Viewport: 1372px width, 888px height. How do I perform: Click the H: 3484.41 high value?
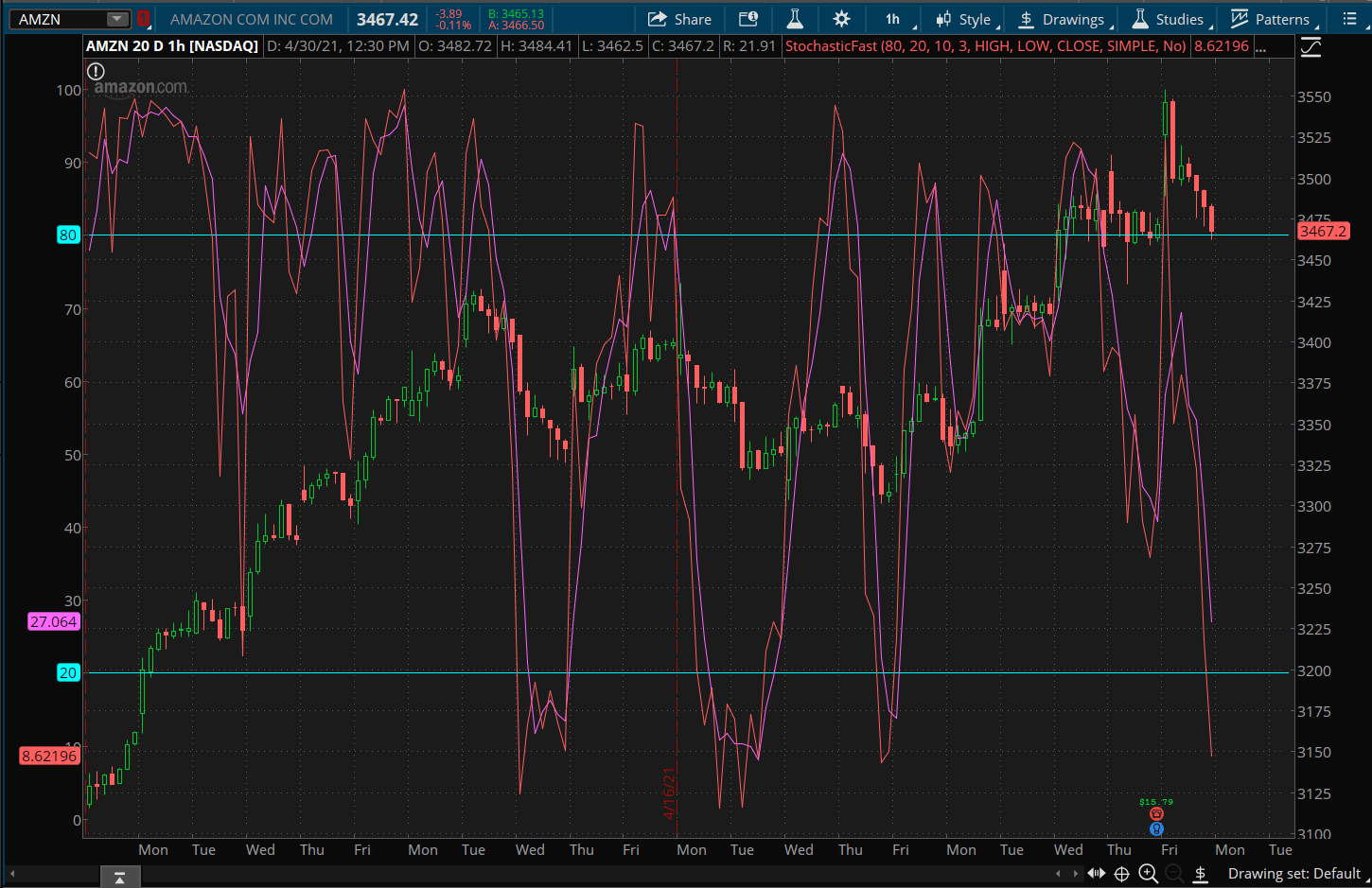536,45
